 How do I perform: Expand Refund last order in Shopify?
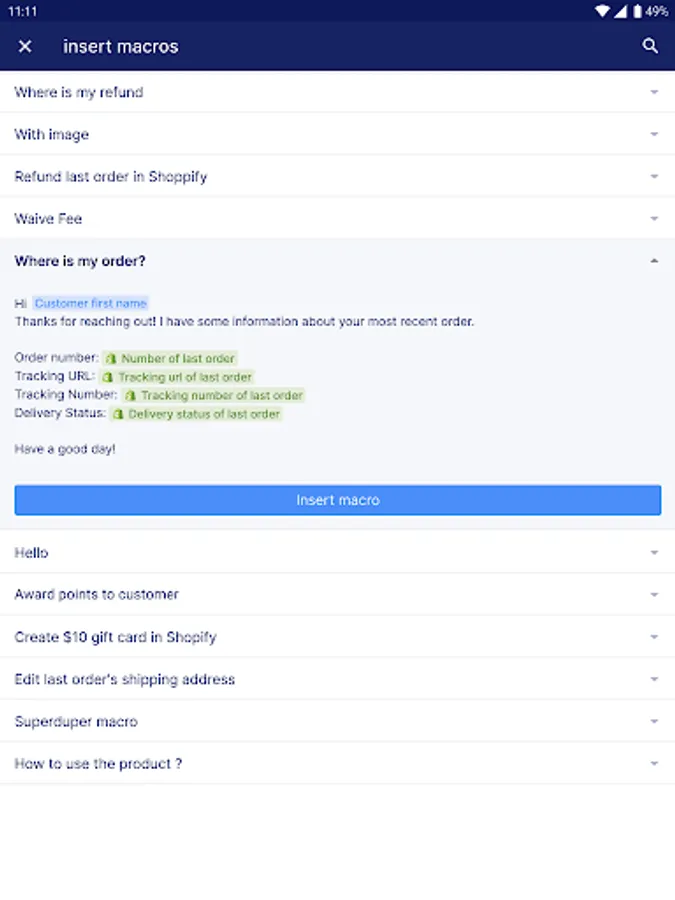(x=654, y=176)
